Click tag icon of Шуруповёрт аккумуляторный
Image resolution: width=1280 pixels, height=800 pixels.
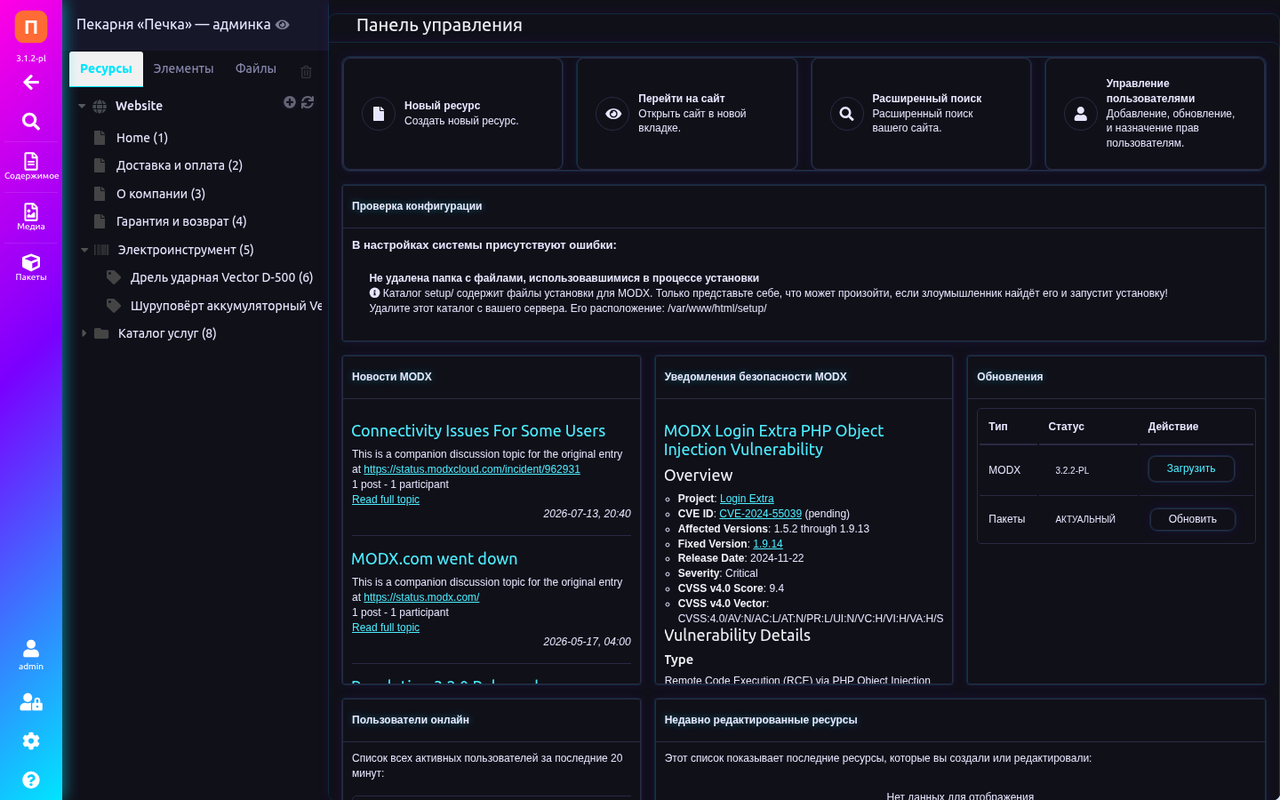114,305
